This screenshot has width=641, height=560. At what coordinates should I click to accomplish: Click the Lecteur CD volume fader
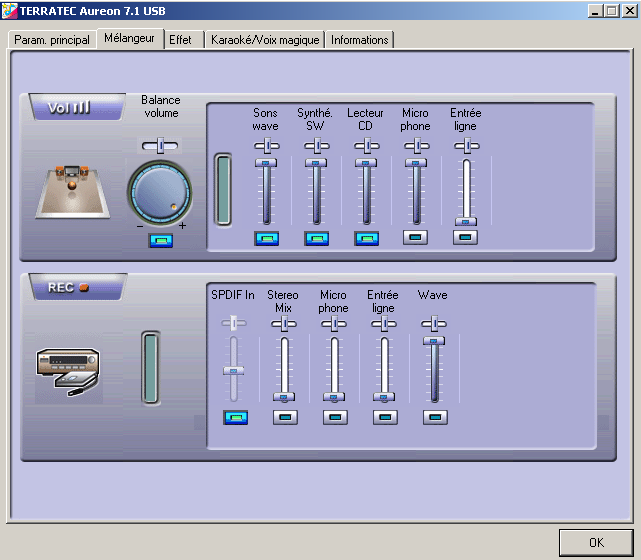coord(366,192)
